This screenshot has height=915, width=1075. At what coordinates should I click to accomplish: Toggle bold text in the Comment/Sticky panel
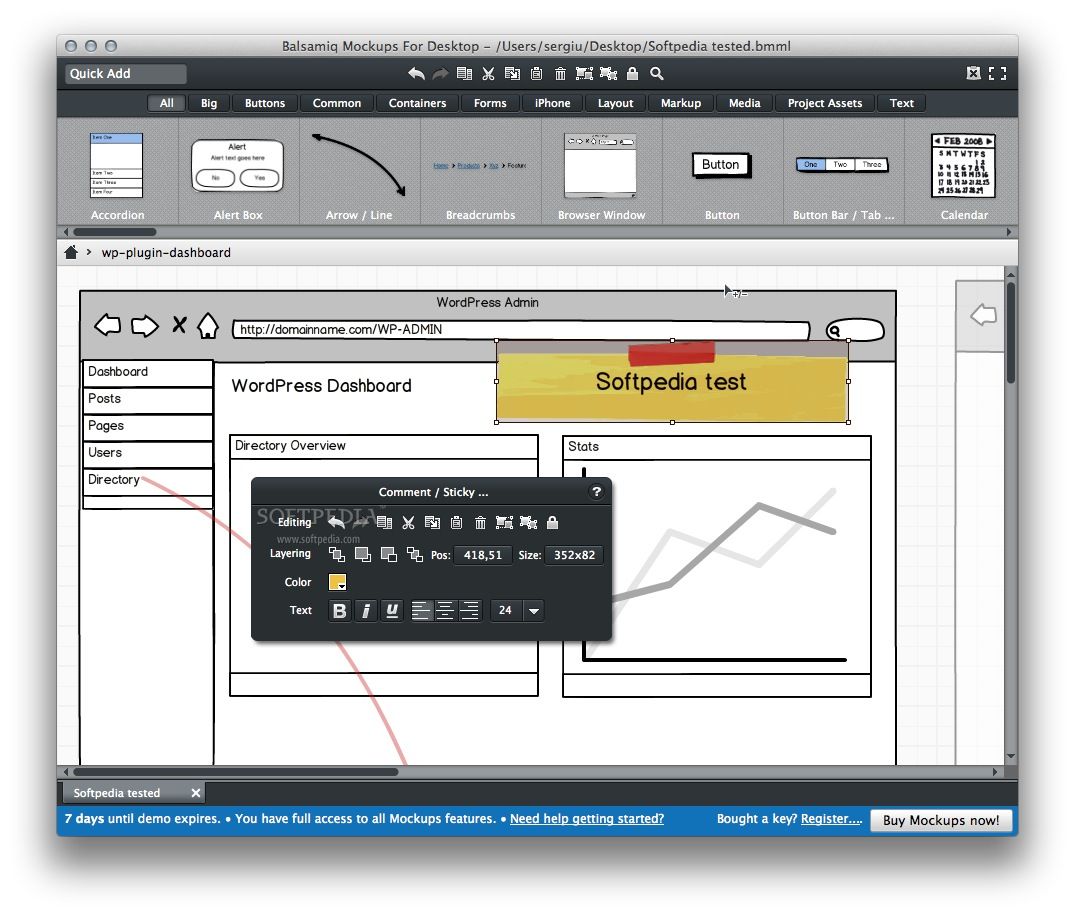pos(339,611)
